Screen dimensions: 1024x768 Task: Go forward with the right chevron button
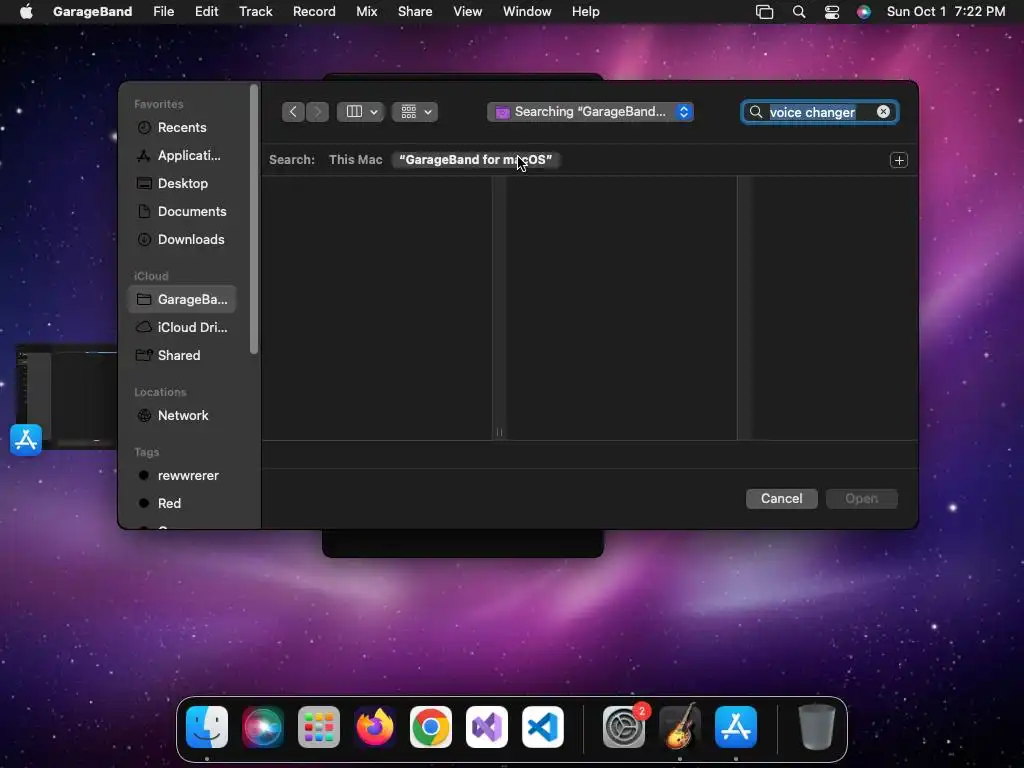pos(317,112)
